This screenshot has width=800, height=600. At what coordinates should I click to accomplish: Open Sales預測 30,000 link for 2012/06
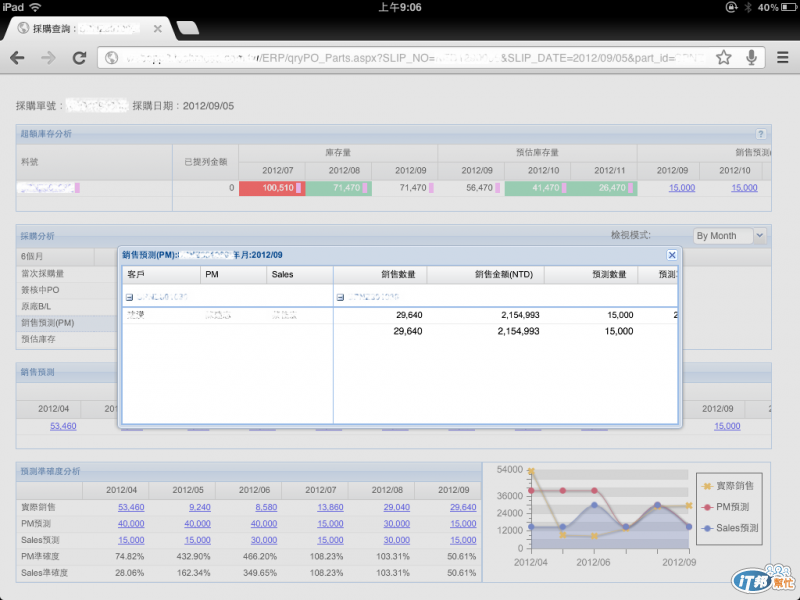264,540
